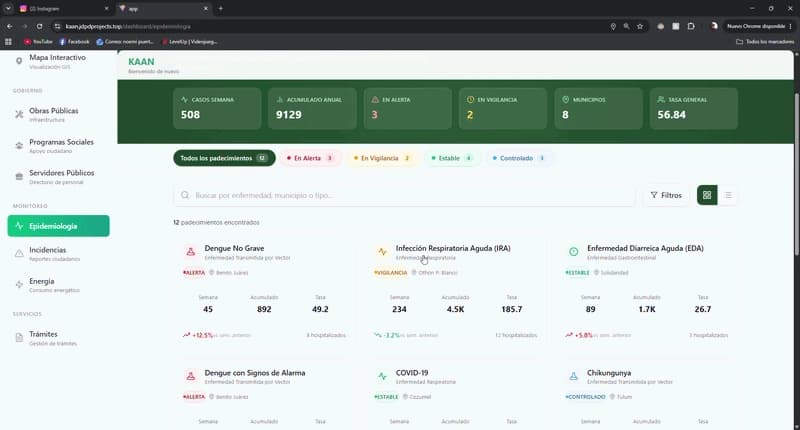Click the zoom magnifier icon in address bar

click(x=626, y=26)
